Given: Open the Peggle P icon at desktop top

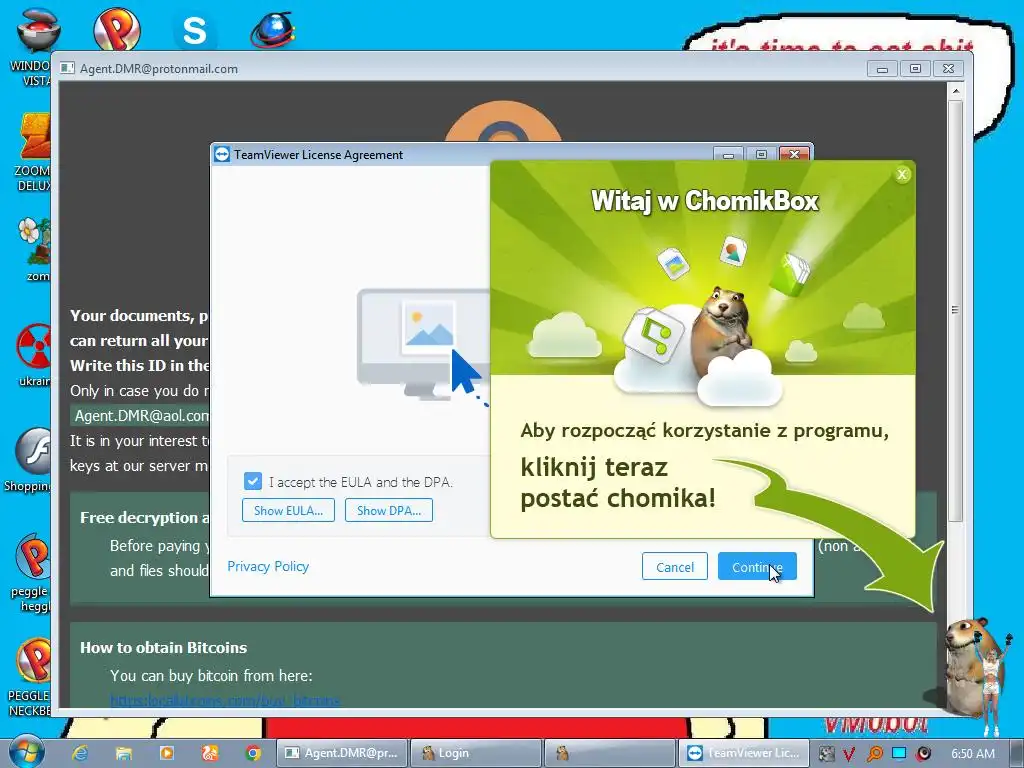Looking at the screenshot, I should [117, 29].
